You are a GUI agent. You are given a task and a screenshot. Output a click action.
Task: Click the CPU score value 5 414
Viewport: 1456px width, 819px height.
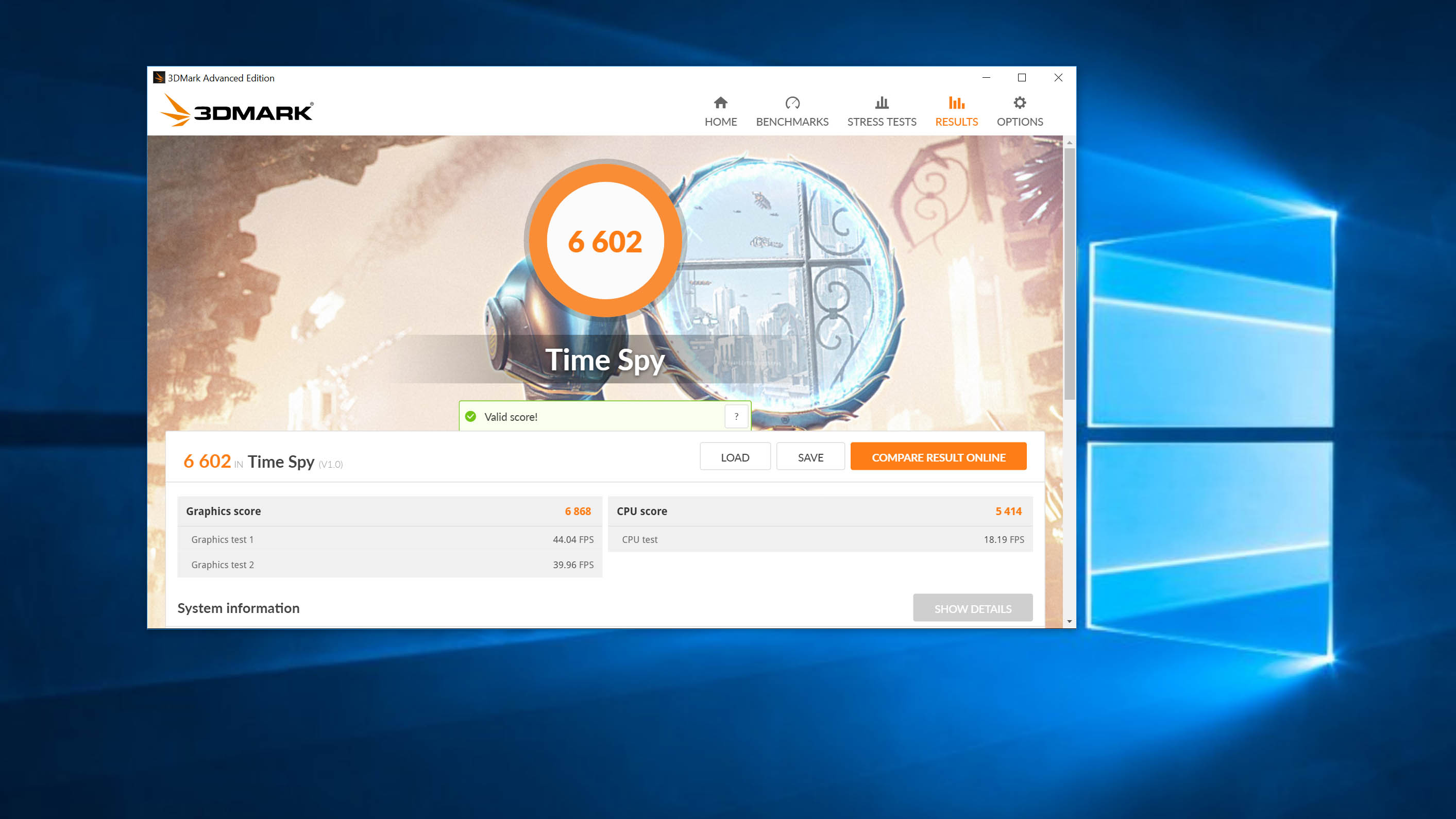[1008, 511]
